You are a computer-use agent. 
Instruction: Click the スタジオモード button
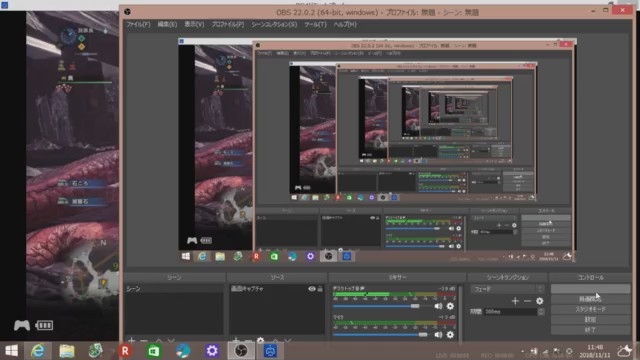coord(590,309)
